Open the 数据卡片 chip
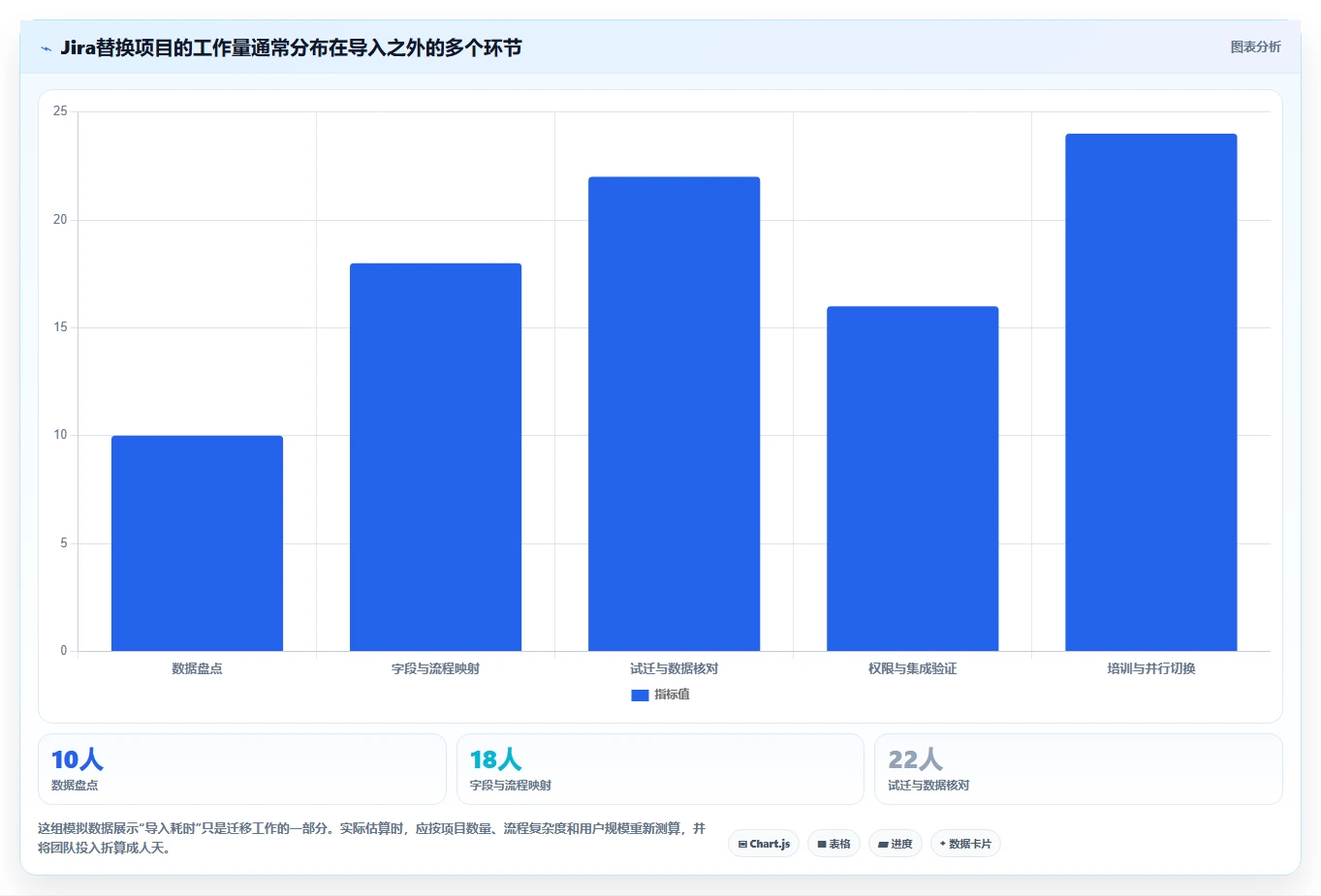This screenshot has height=896, width=1321. click(965, 844)
